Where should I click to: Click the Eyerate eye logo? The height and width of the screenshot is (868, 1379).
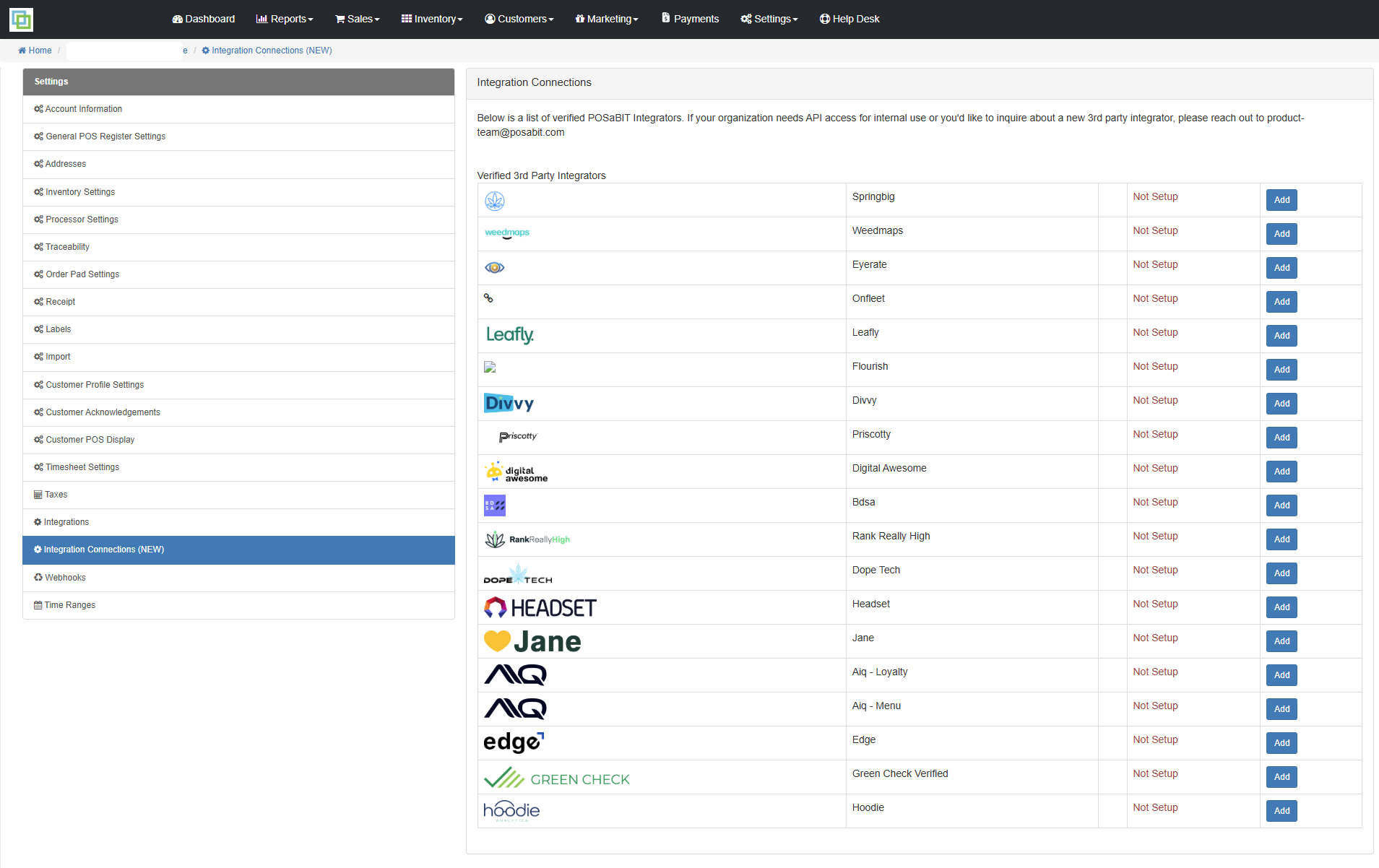[x=495, y=268]
